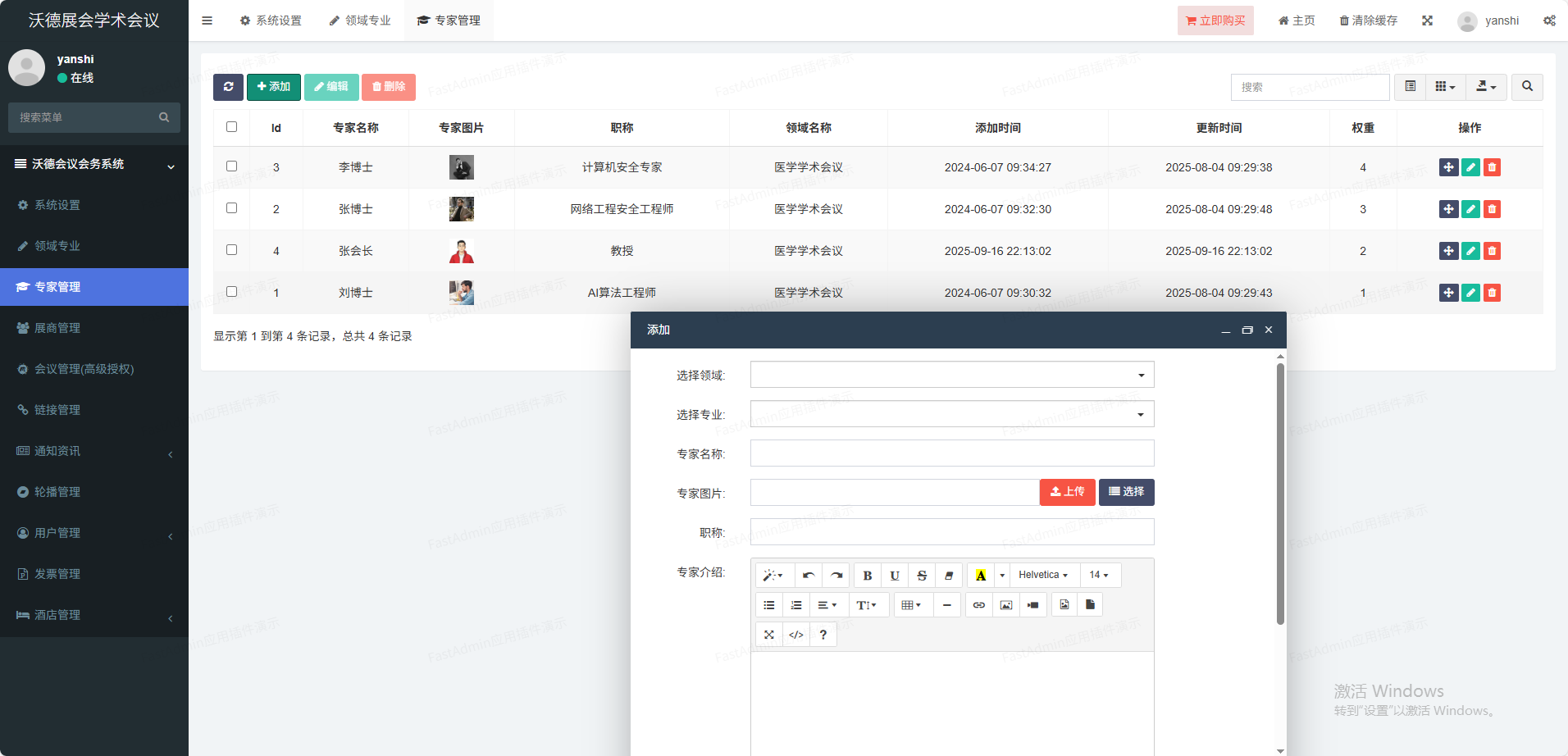Toggle strikethrough formatting in the editor

tap(921, 576)
